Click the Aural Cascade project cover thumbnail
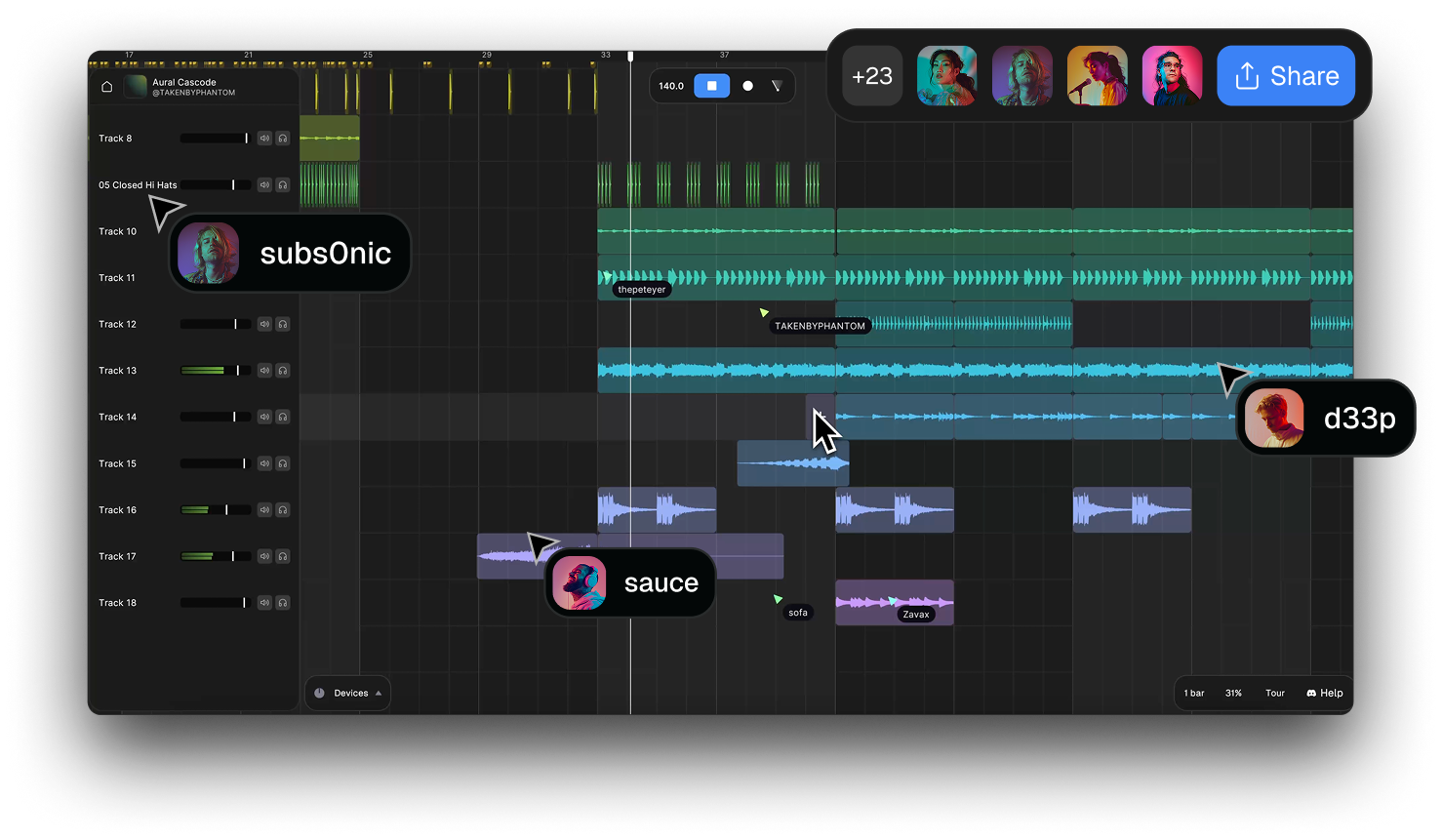The image size is (1442, 840). (x=136, y=87)
